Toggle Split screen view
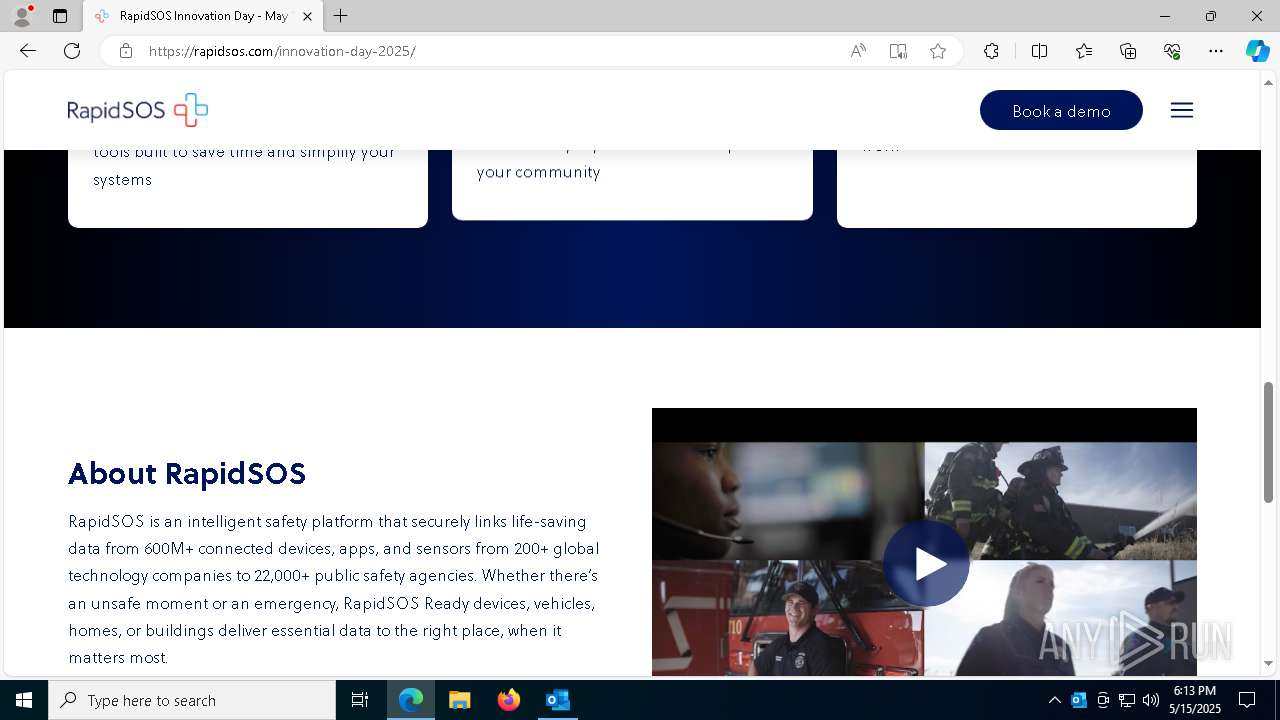This screenshot has height=720, width=1280. [1039, 51]
